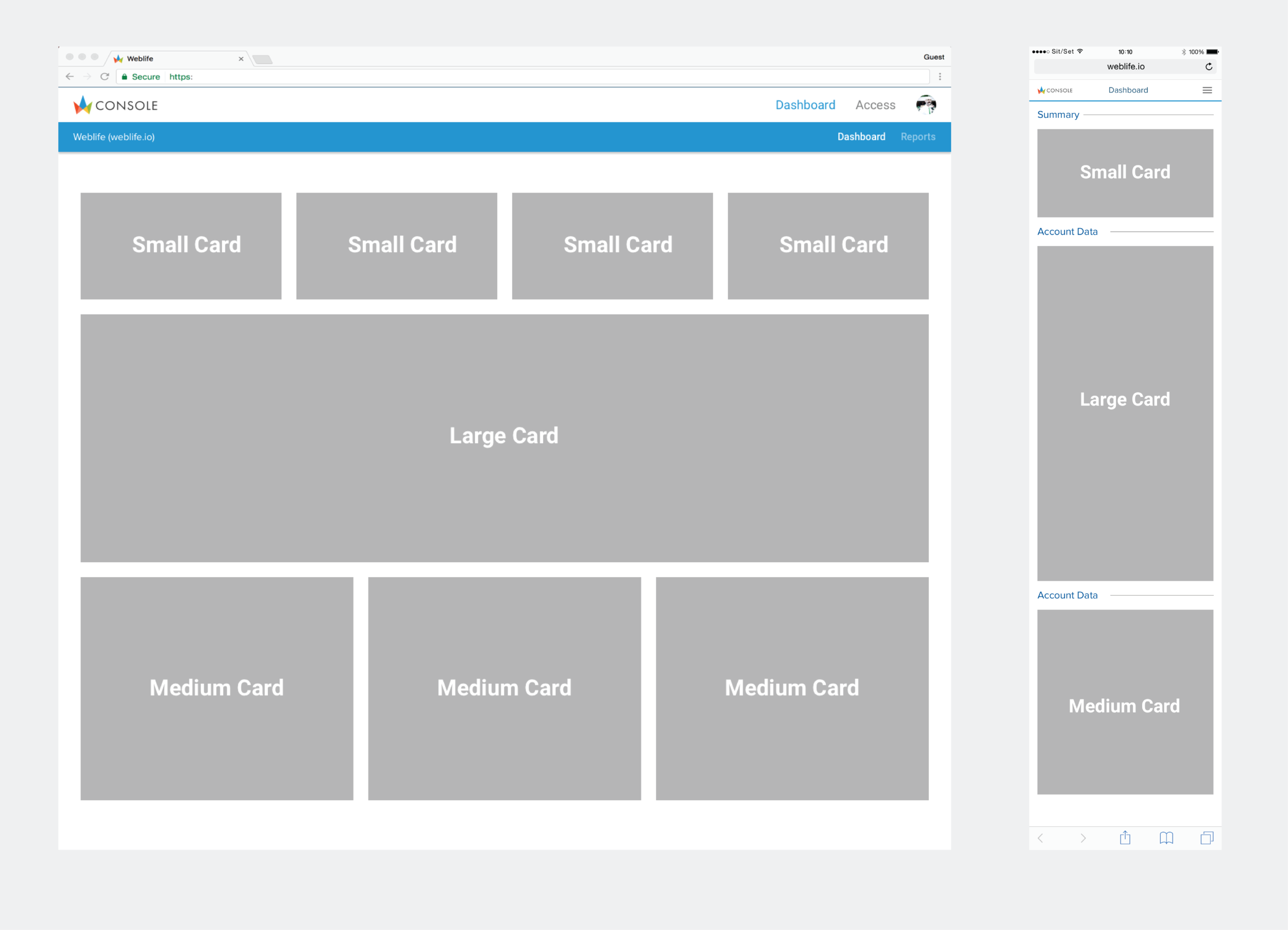Screen dimensions: 1288x930
Task: Switch to the Access nav item
Action: pyautogui.click(x=875, y=105)
